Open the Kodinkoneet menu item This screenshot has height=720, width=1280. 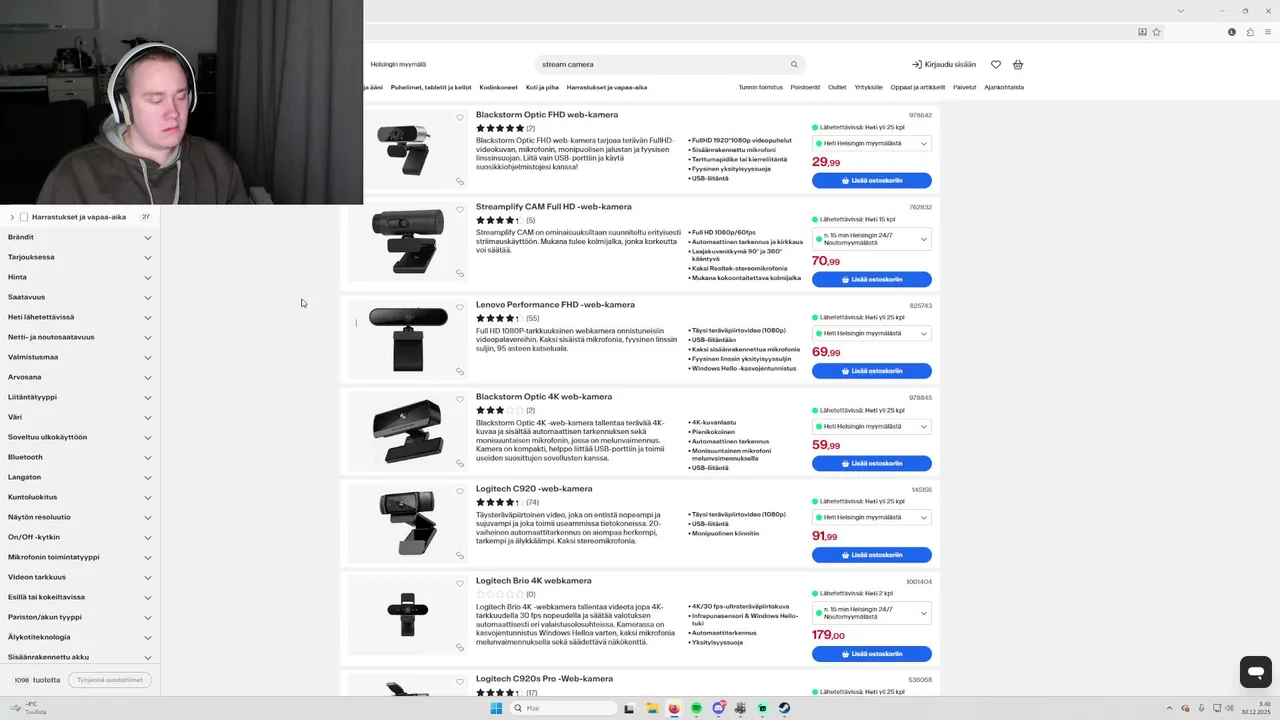[498, 87]
